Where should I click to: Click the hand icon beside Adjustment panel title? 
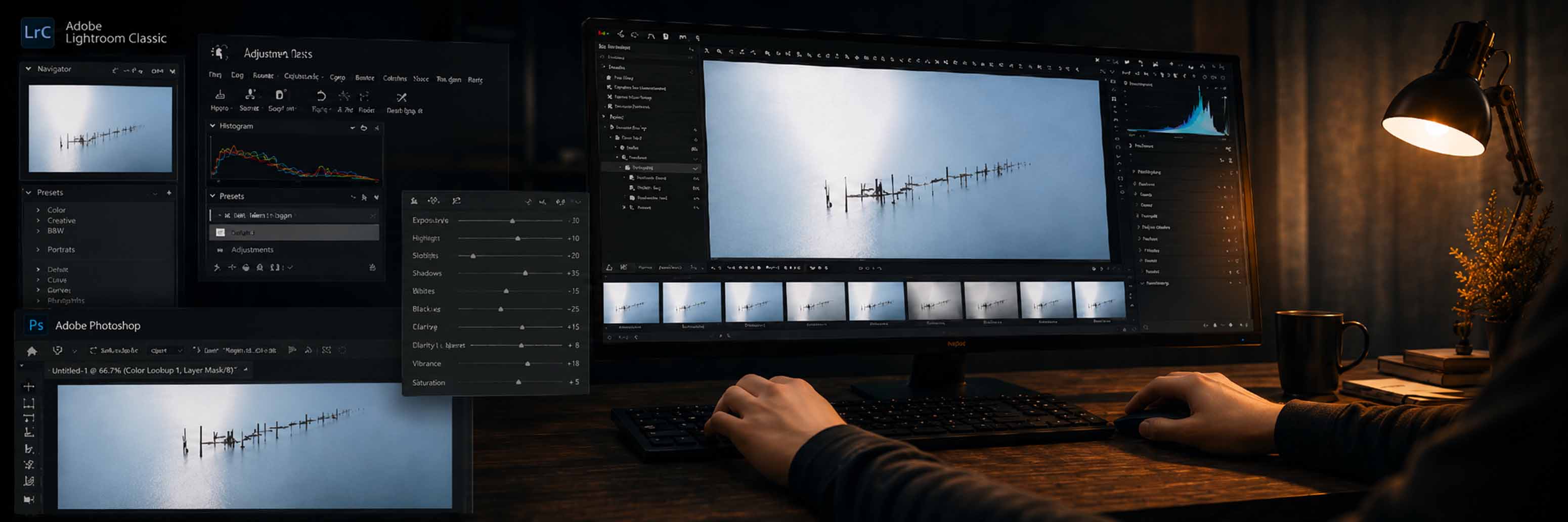(219, 53)
